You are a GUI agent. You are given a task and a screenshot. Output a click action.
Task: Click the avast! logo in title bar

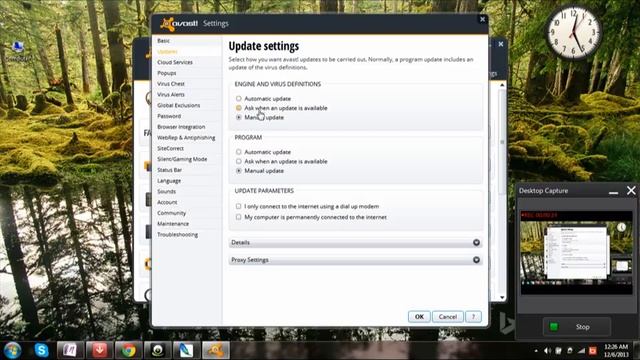pyautogui.click(x=179, y=24)
